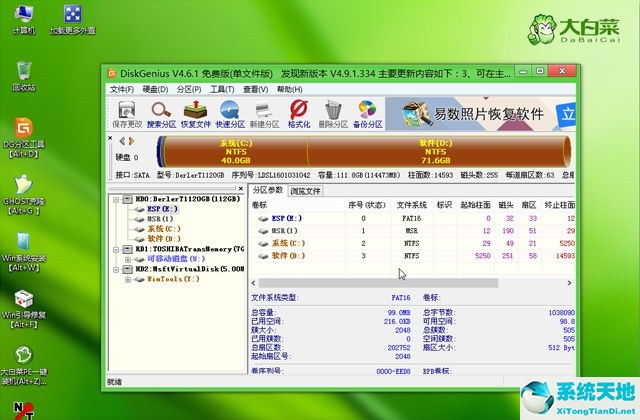640x420 pixels.
Task: Click the 序号(状态) column header
Action: click(x=367, y=205)
